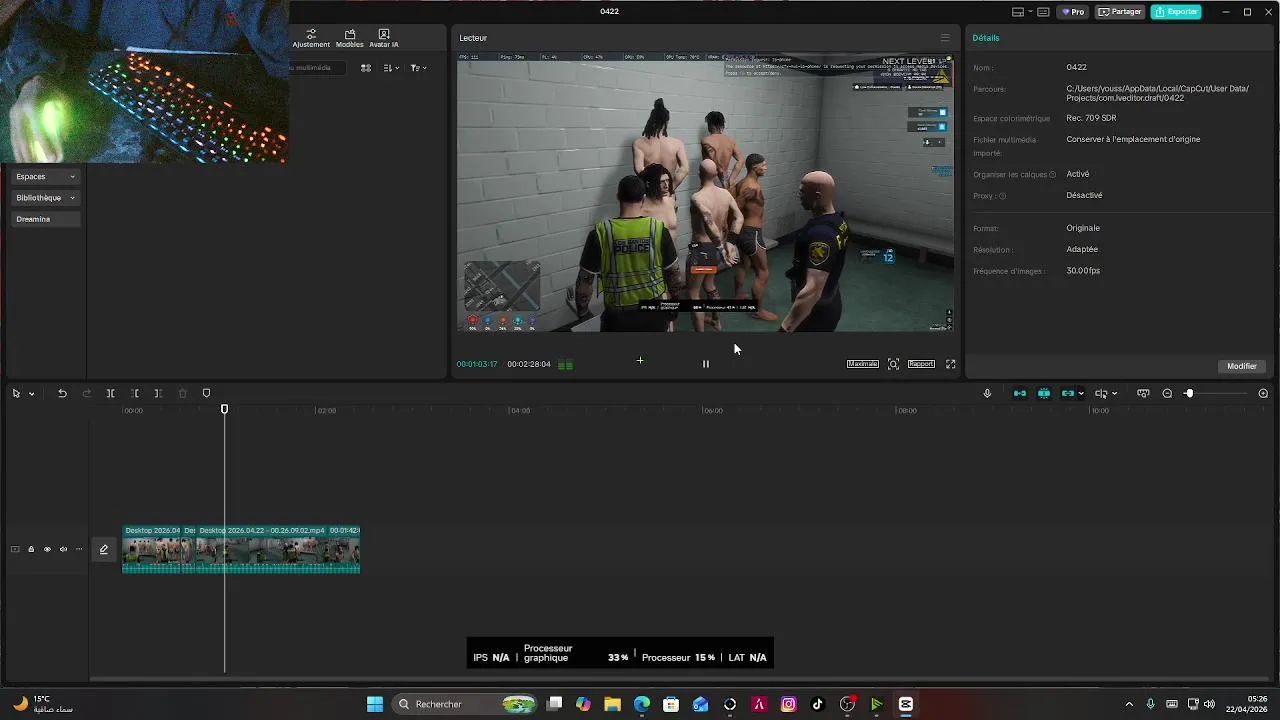Start voice recording with microphone icon
Image resolution: width=1280 pixels, height=720 pixels.
click(987, 394)
